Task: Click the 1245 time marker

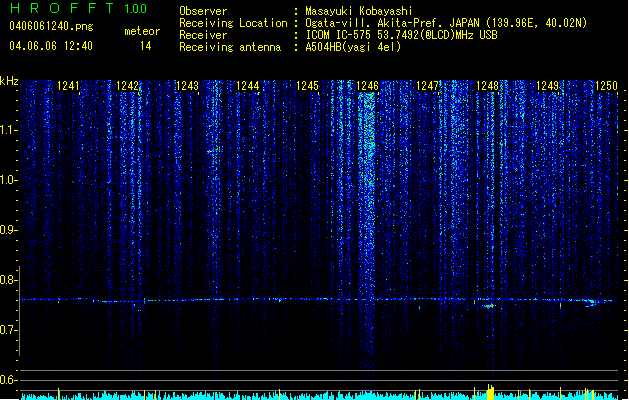Action: [307, 86]
